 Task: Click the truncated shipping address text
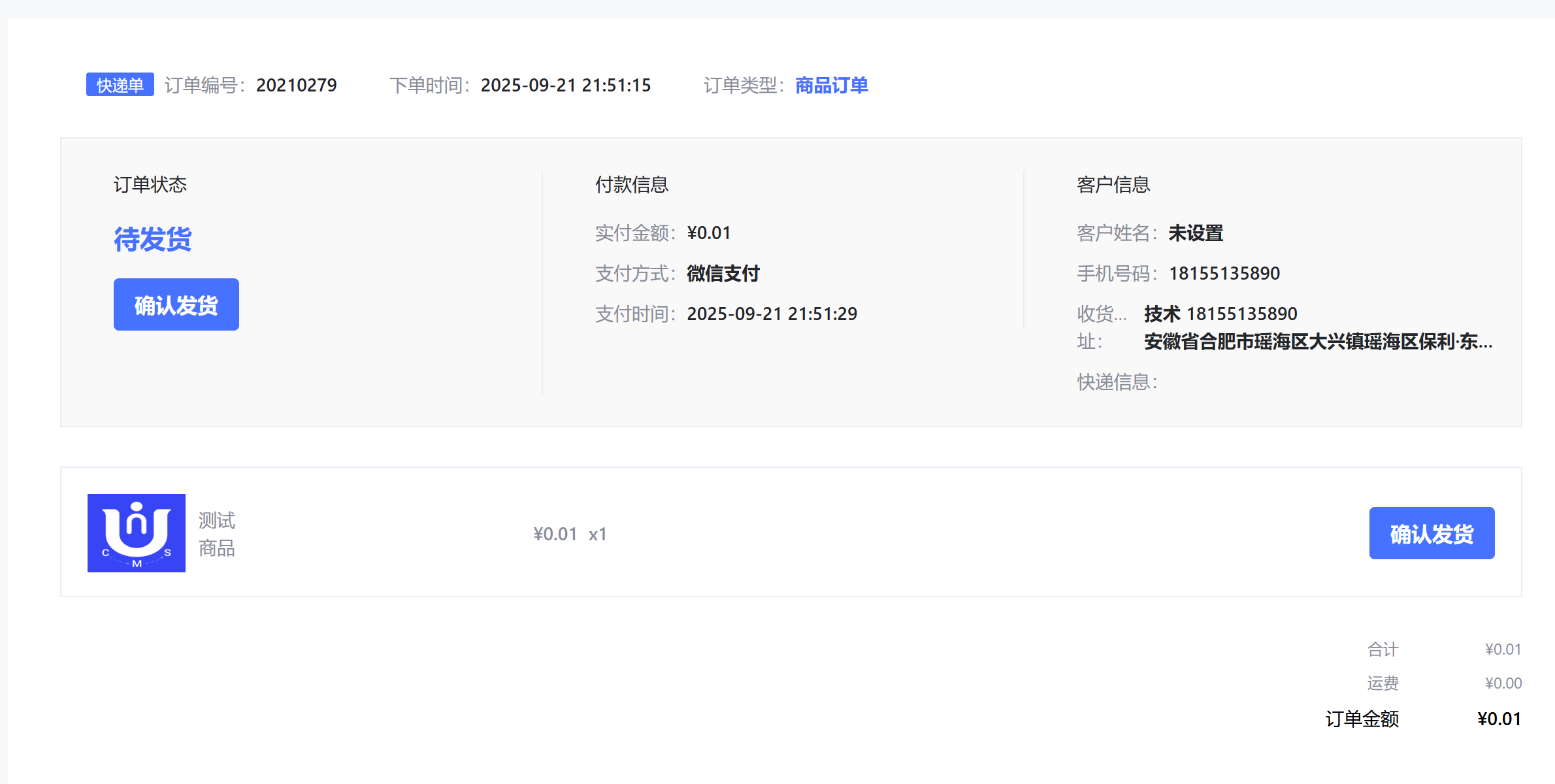[x=1317, y=341]
